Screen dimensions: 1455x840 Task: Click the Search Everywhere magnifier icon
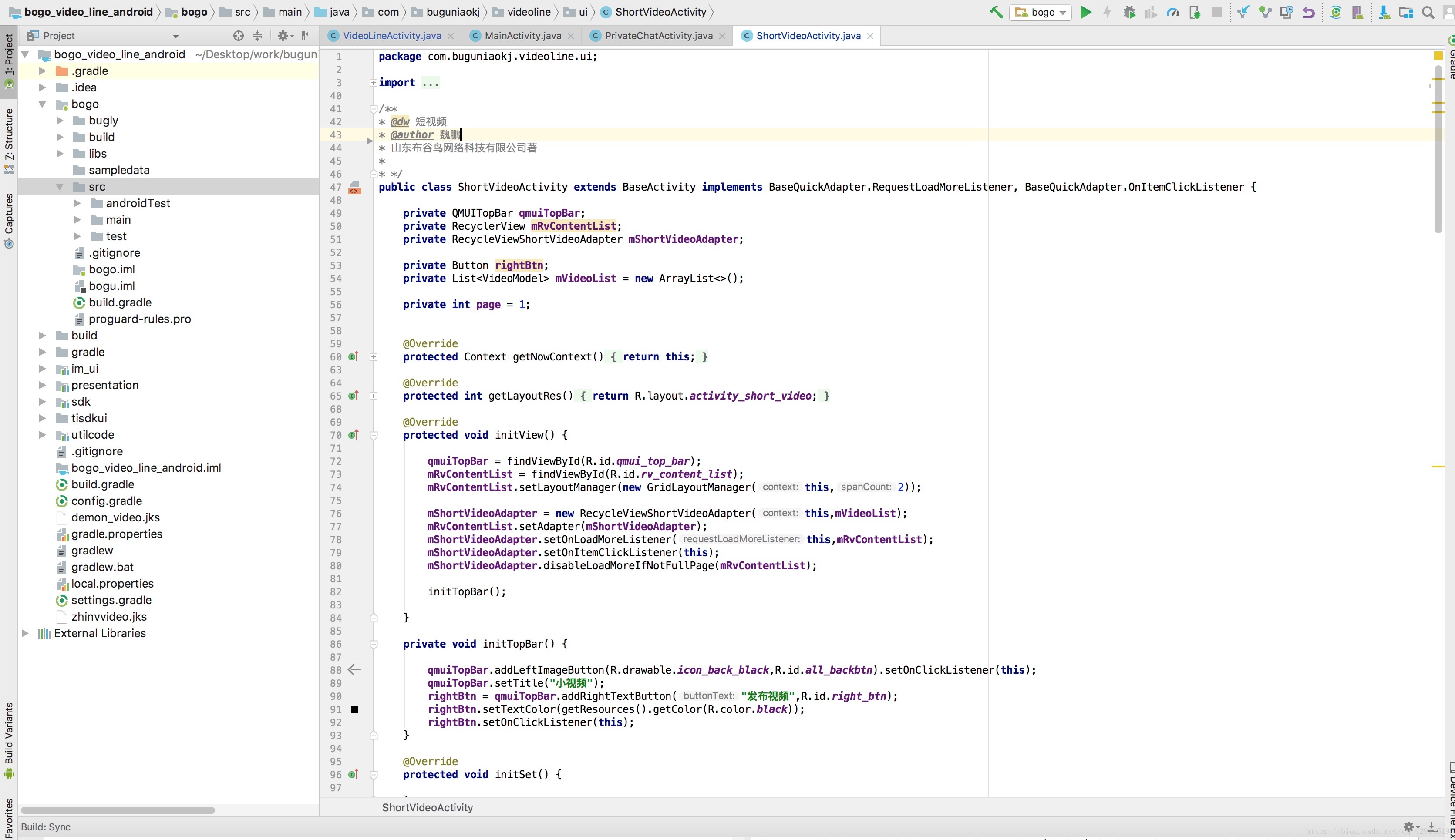1428,12
